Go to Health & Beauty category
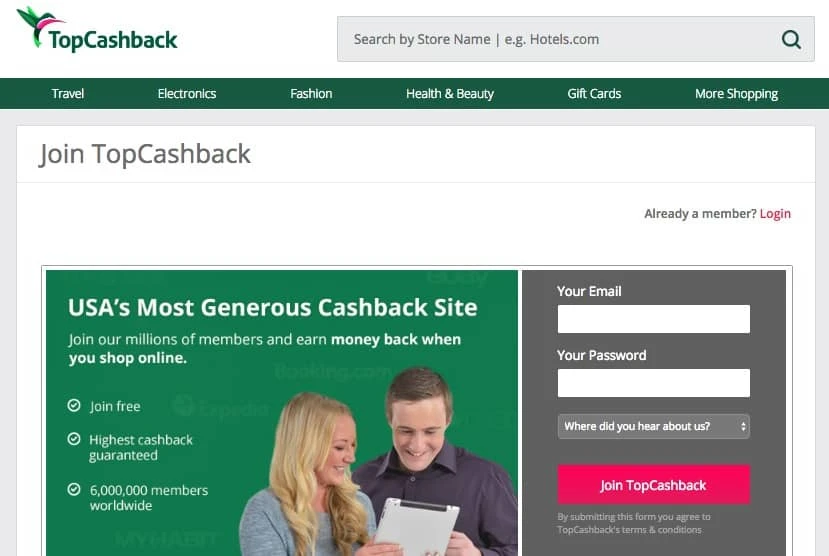Image resolution: width=829 pixels, height=556 pixels. (x=450, y=94)
